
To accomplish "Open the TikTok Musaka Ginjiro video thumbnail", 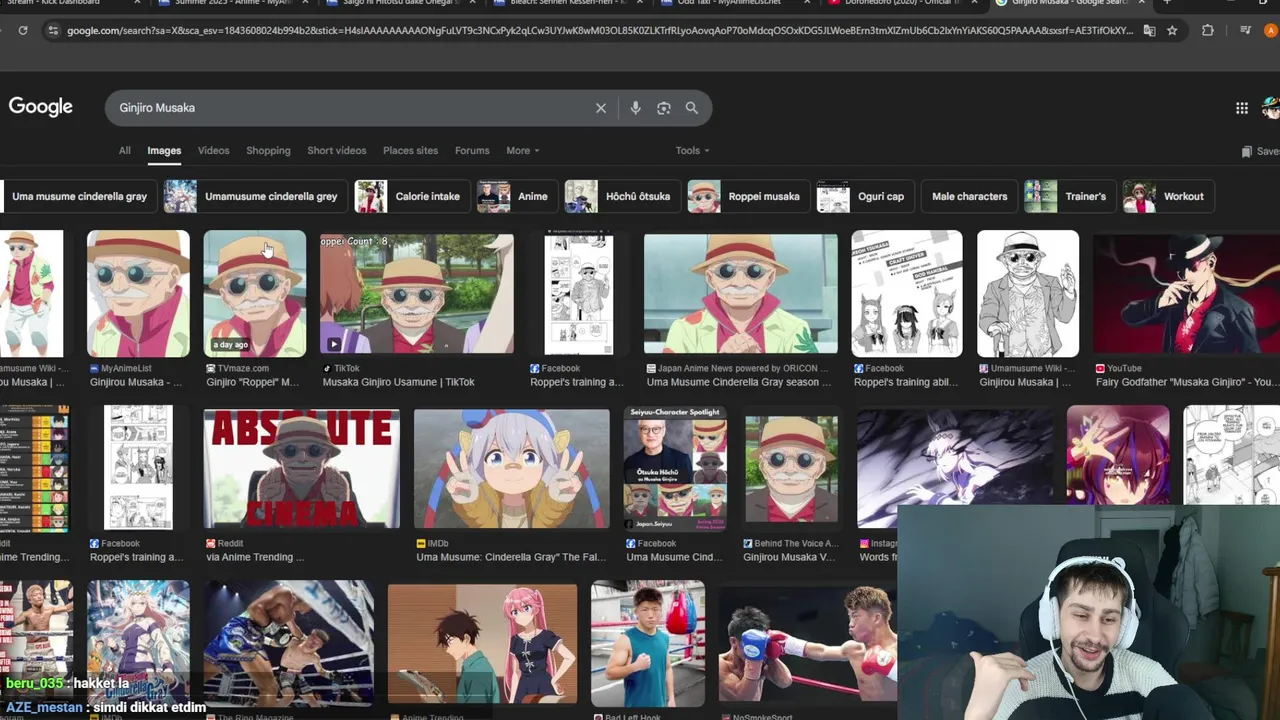I will pyautogui.click(x=417, y=294).
